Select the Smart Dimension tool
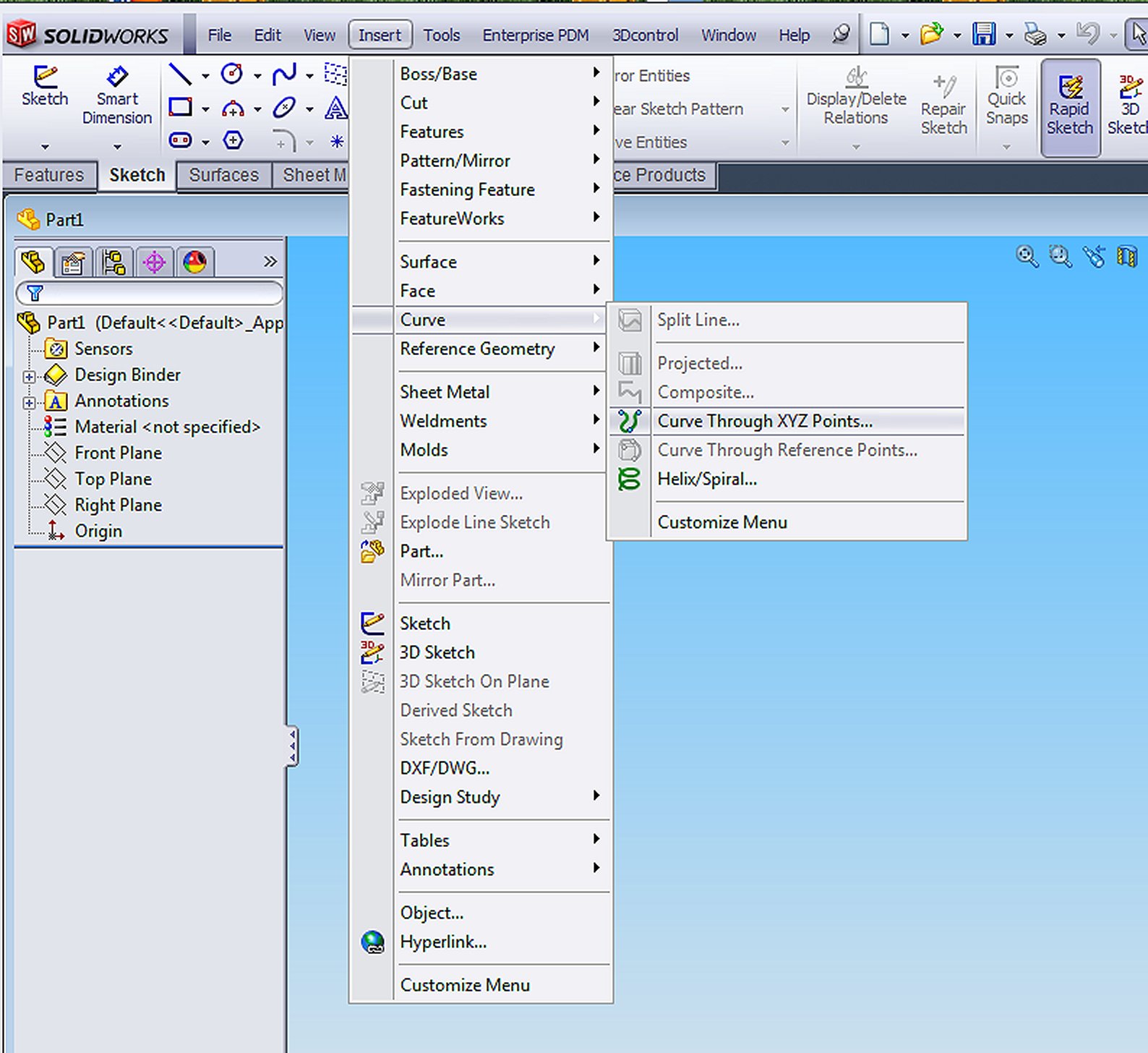Viewport: 1148px width, 1053px height. [x=117, y=75]
